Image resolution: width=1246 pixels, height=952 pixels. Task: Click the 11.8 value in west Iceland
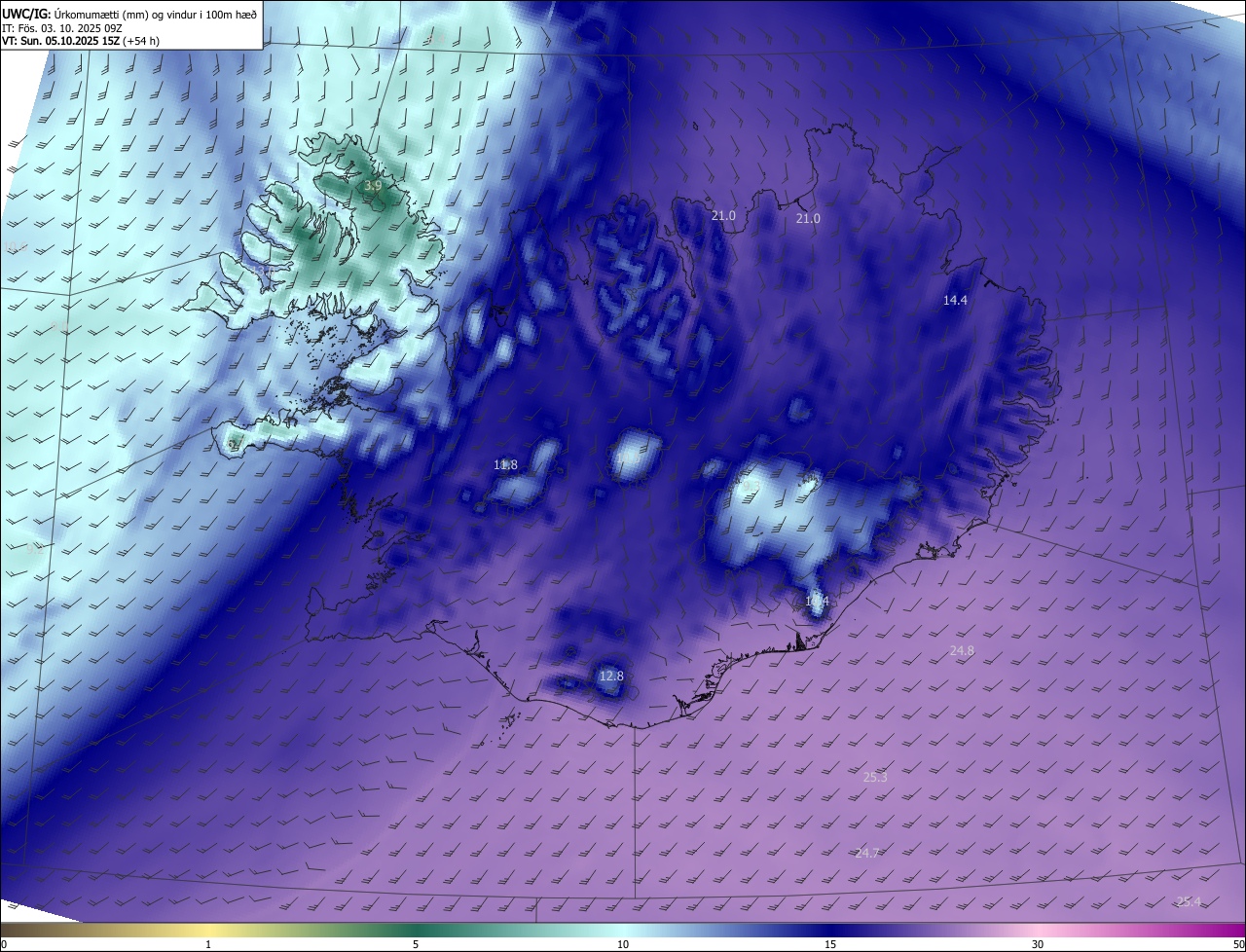[x=505, y=465]
